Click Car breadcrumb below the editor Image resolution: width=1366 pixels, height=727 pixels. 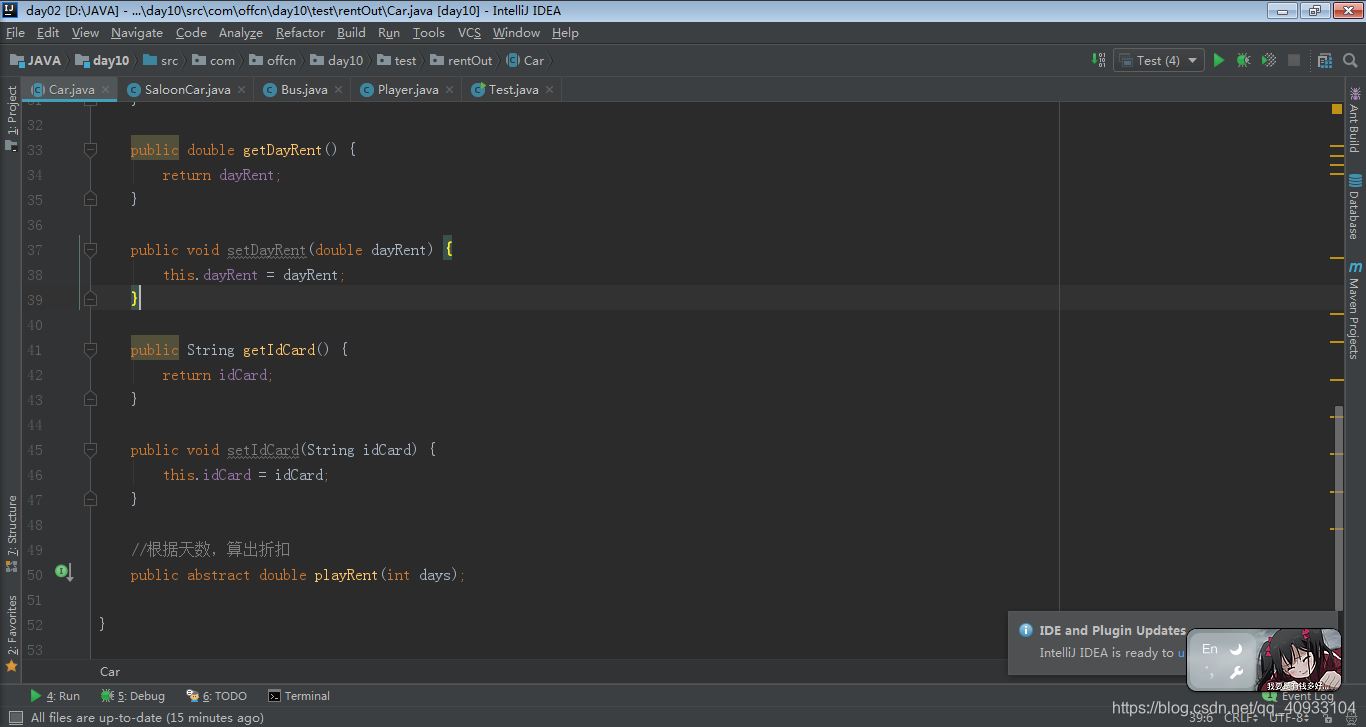pyautogui.click(x=110, y=672)
